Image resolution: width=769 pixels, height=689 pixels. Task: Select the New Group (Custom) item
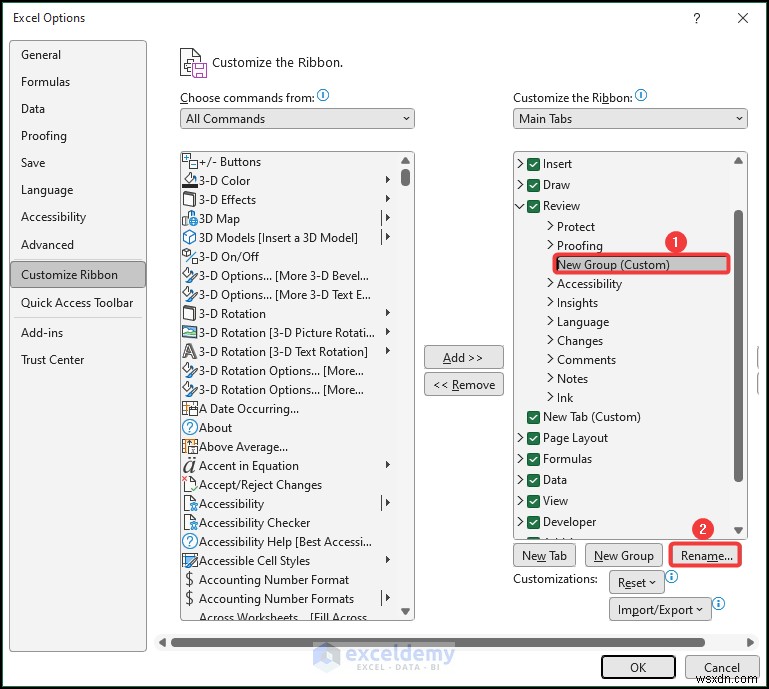click(642, 264)
